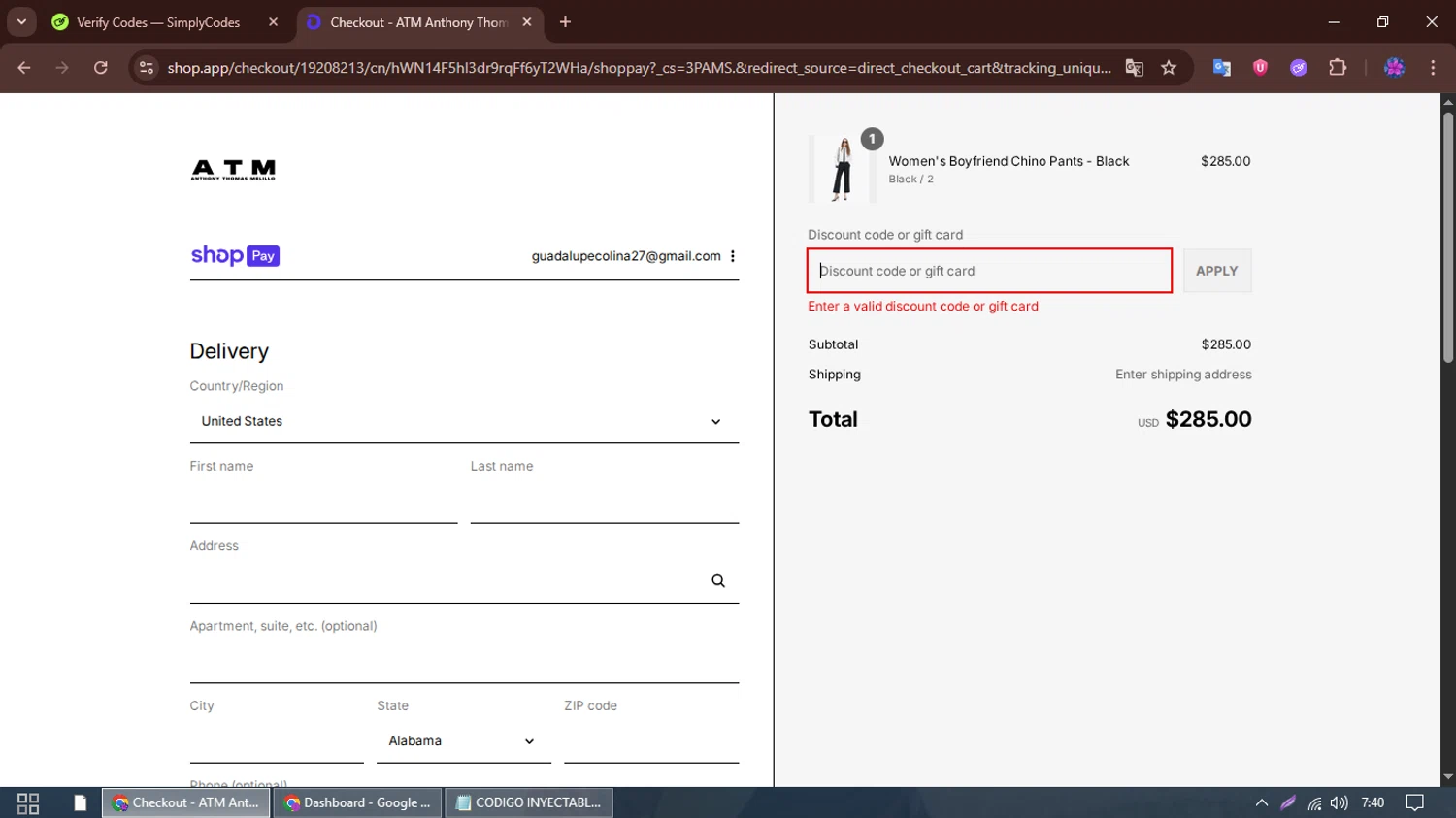The height and width of the screenshot is (818, 1456).
Task: Select the Checkout - ATM Anthony Thomas tab
Action: [x=417, y=22]
